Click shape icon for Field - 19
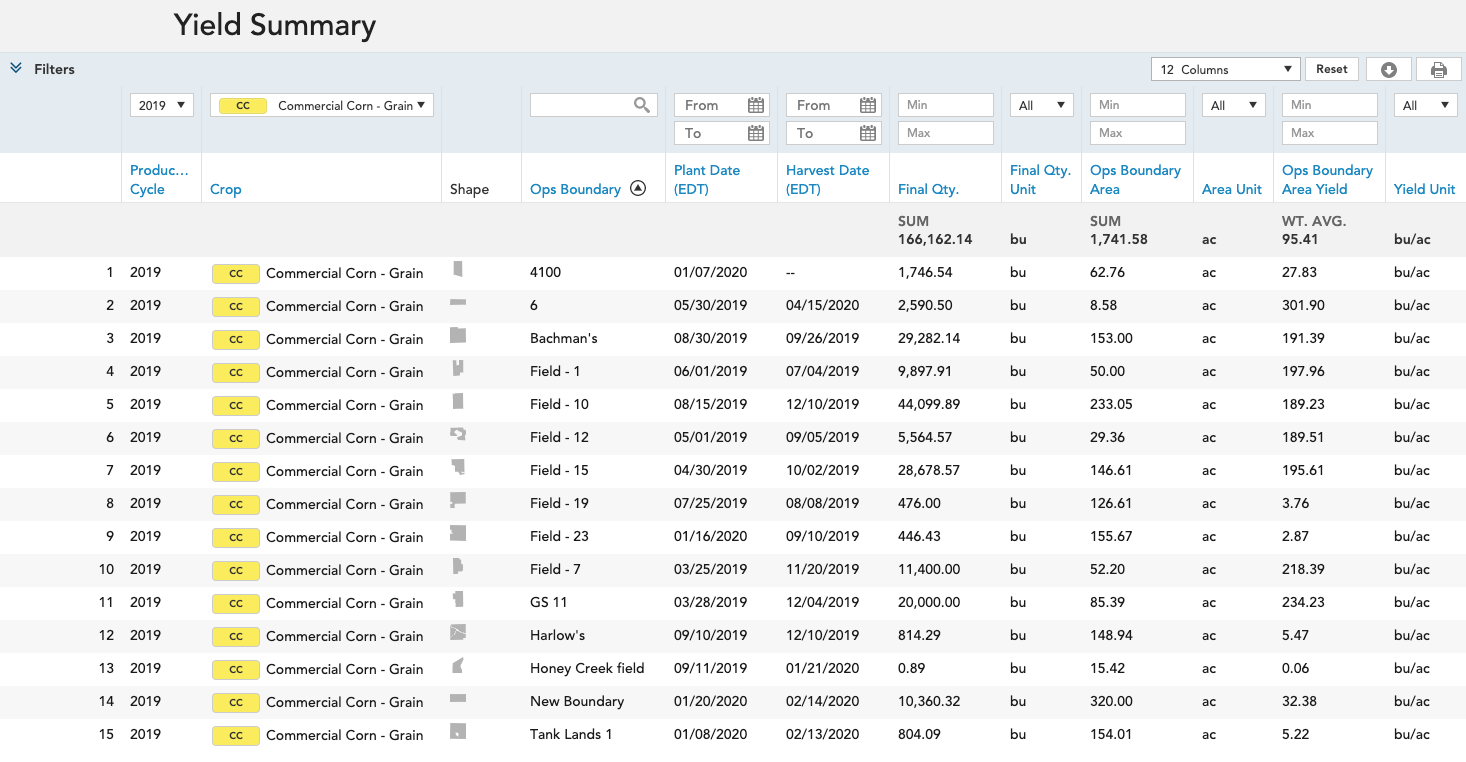1466x762 pixels. pyautogui.click(x=458, y=500)
